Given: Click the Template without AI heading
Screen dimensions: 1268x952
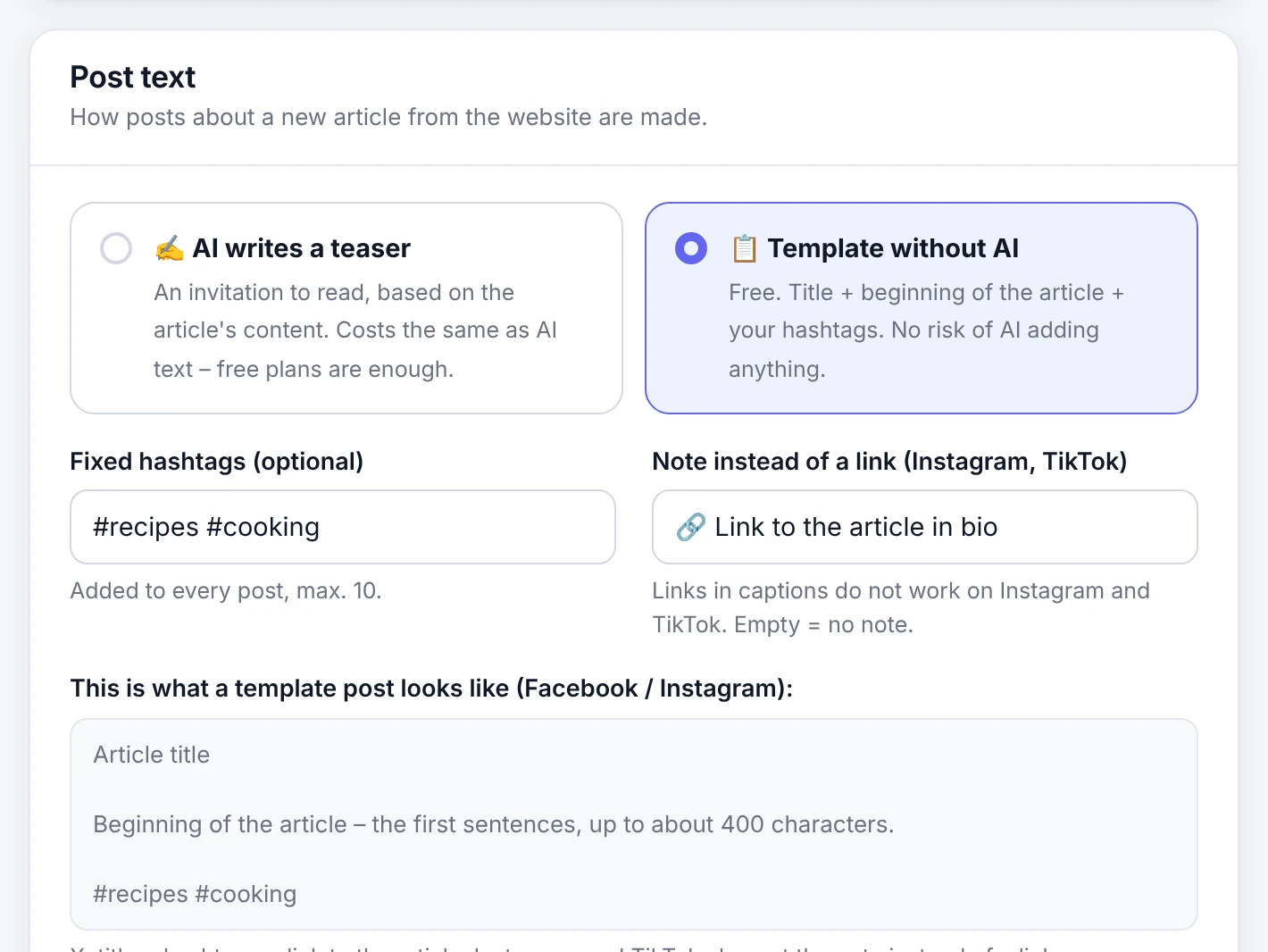Looking at the screenshot, I should (x=893, y=248).
